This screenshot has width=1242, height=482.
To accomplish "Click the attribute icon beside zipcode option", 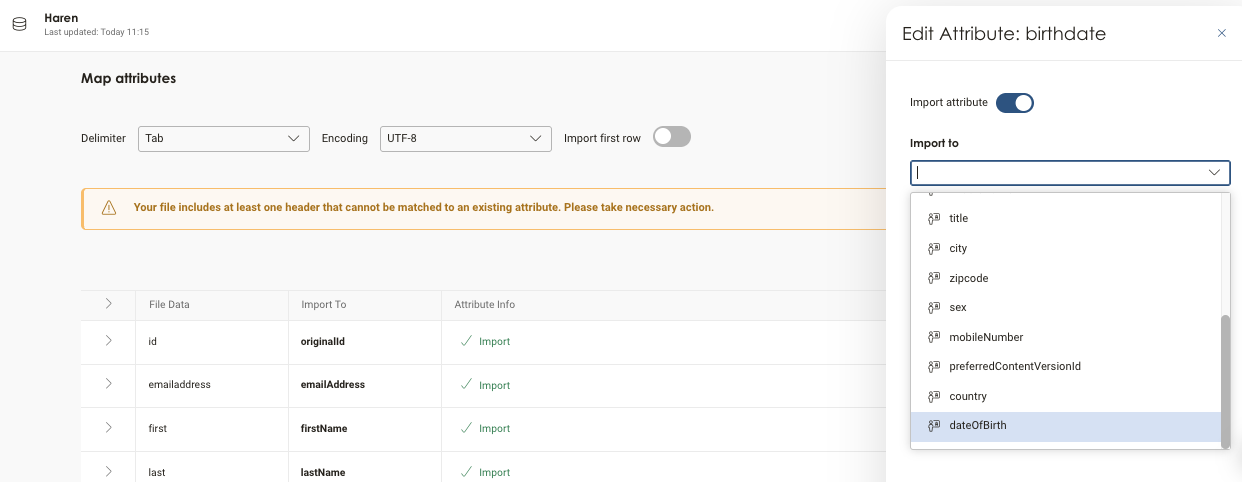I will 935,278.
